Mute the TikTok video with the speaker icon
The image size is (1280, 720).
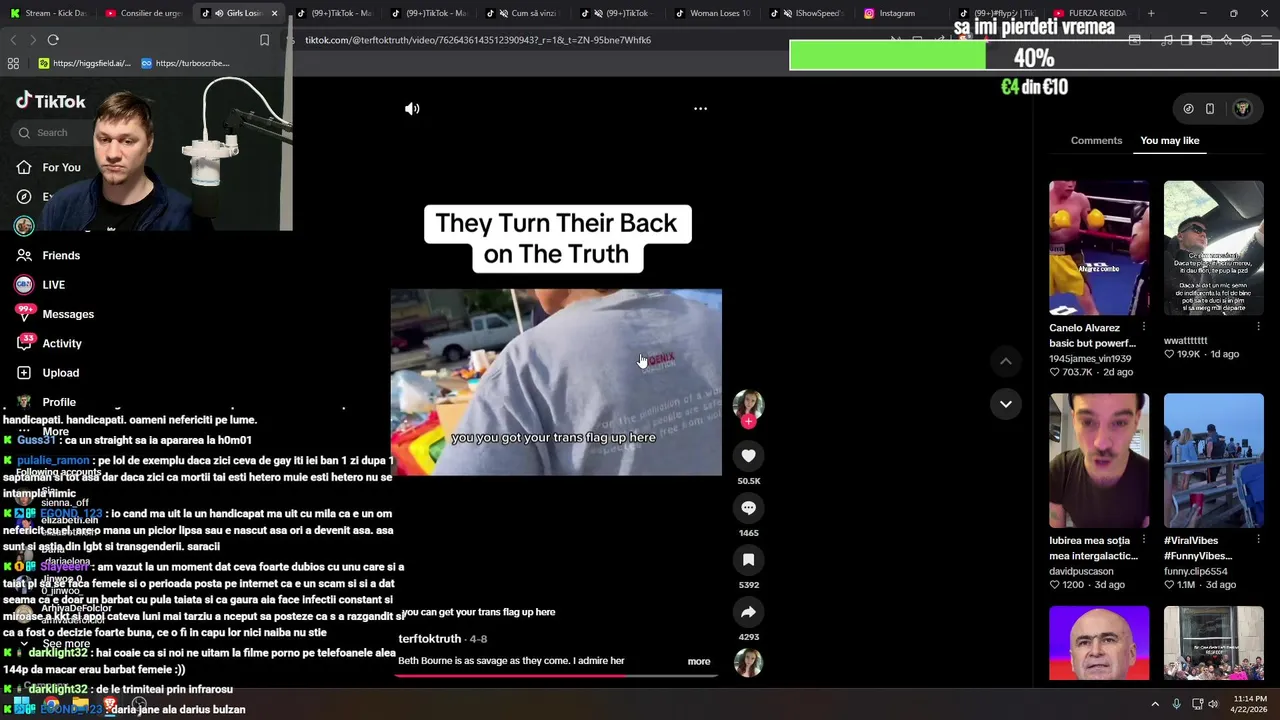tap(412, 109)
